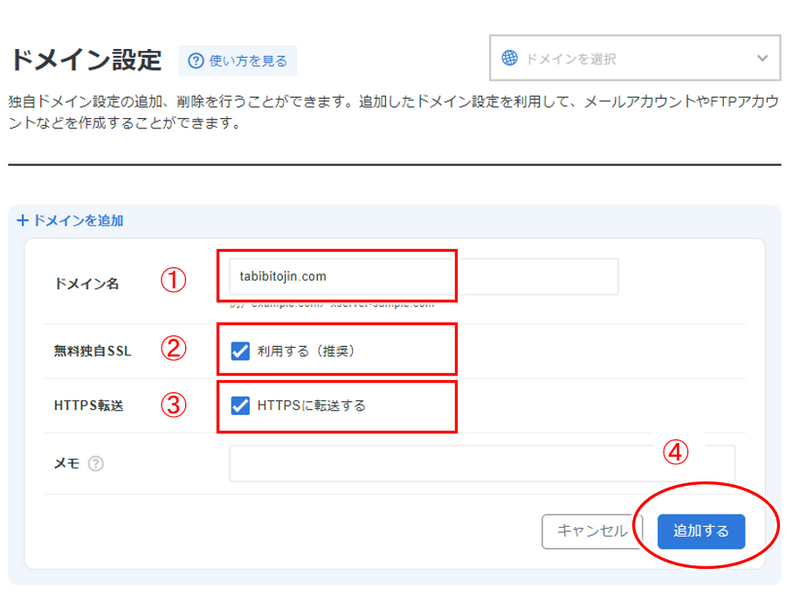This screenshot has height=596, width=800.
Task: Click the plus icon before ドメインを追加
Action: 22,220
